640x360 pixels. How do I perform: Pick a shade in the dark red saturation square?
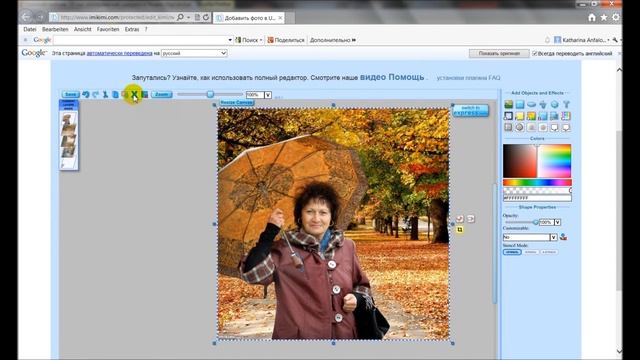520,161
